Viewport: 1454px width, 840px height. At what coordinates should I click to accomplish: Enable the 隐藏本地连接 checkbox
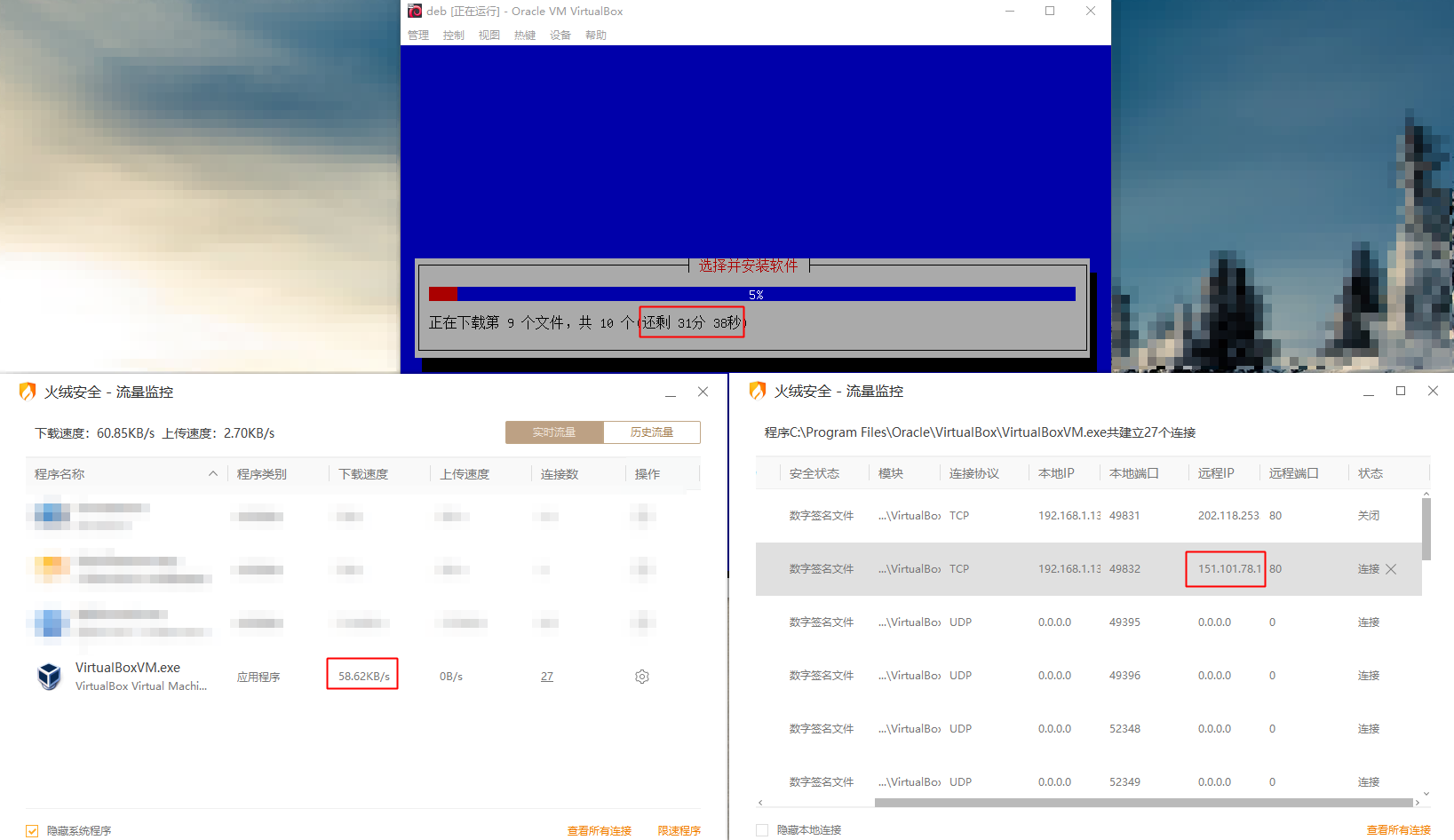pos(762,830)
